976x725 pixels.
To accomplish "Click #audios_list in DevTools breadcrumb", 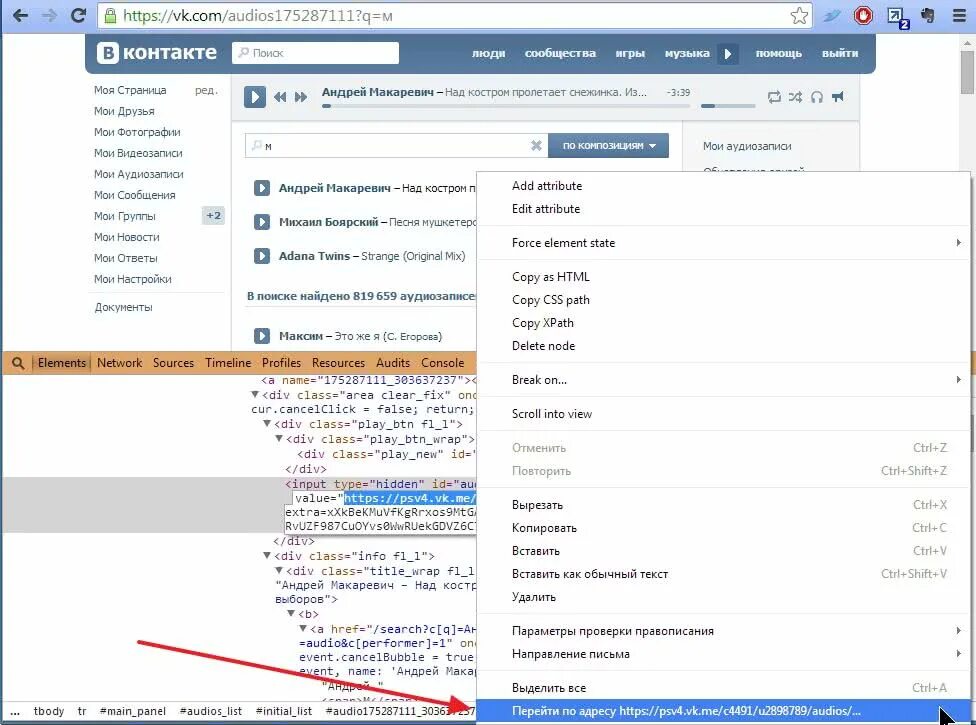I will [210, 711].
